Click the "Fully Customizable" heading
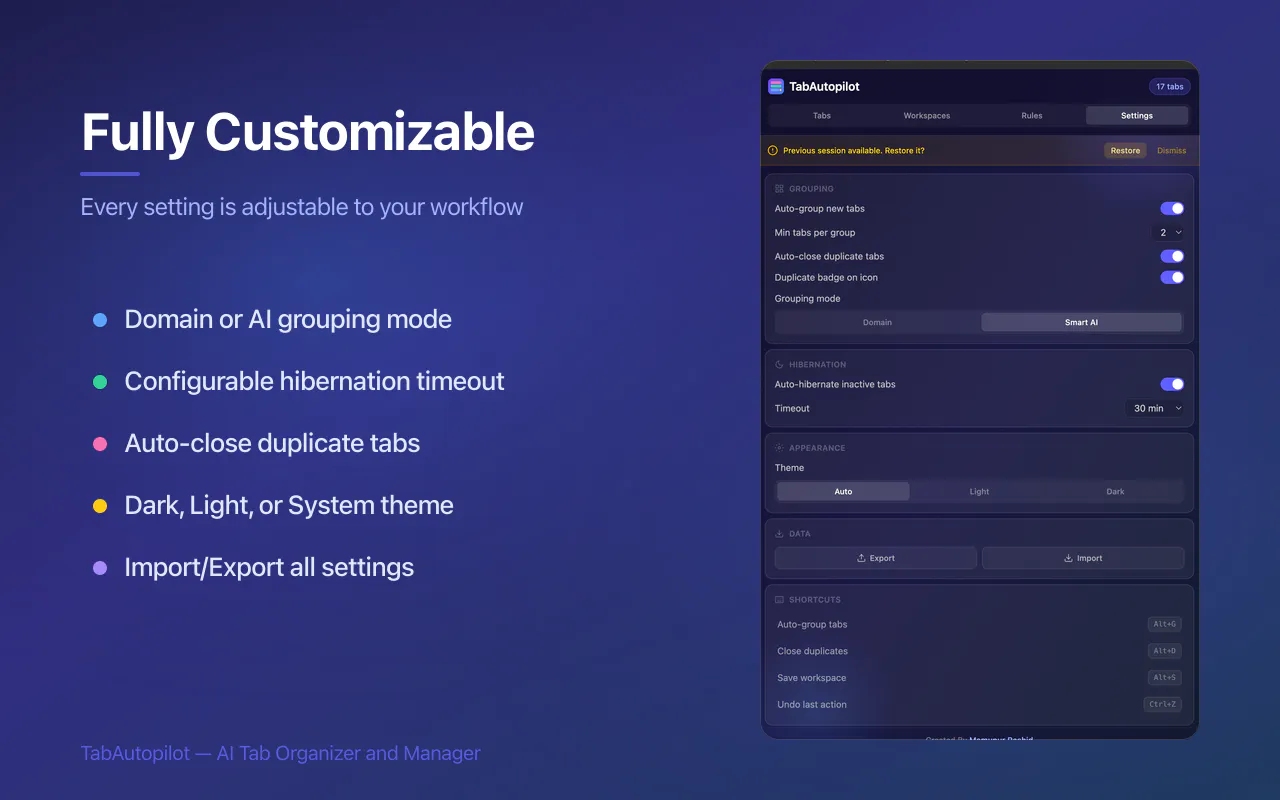1280x800 pixels. pyautogui.click(x=308, y=132)
